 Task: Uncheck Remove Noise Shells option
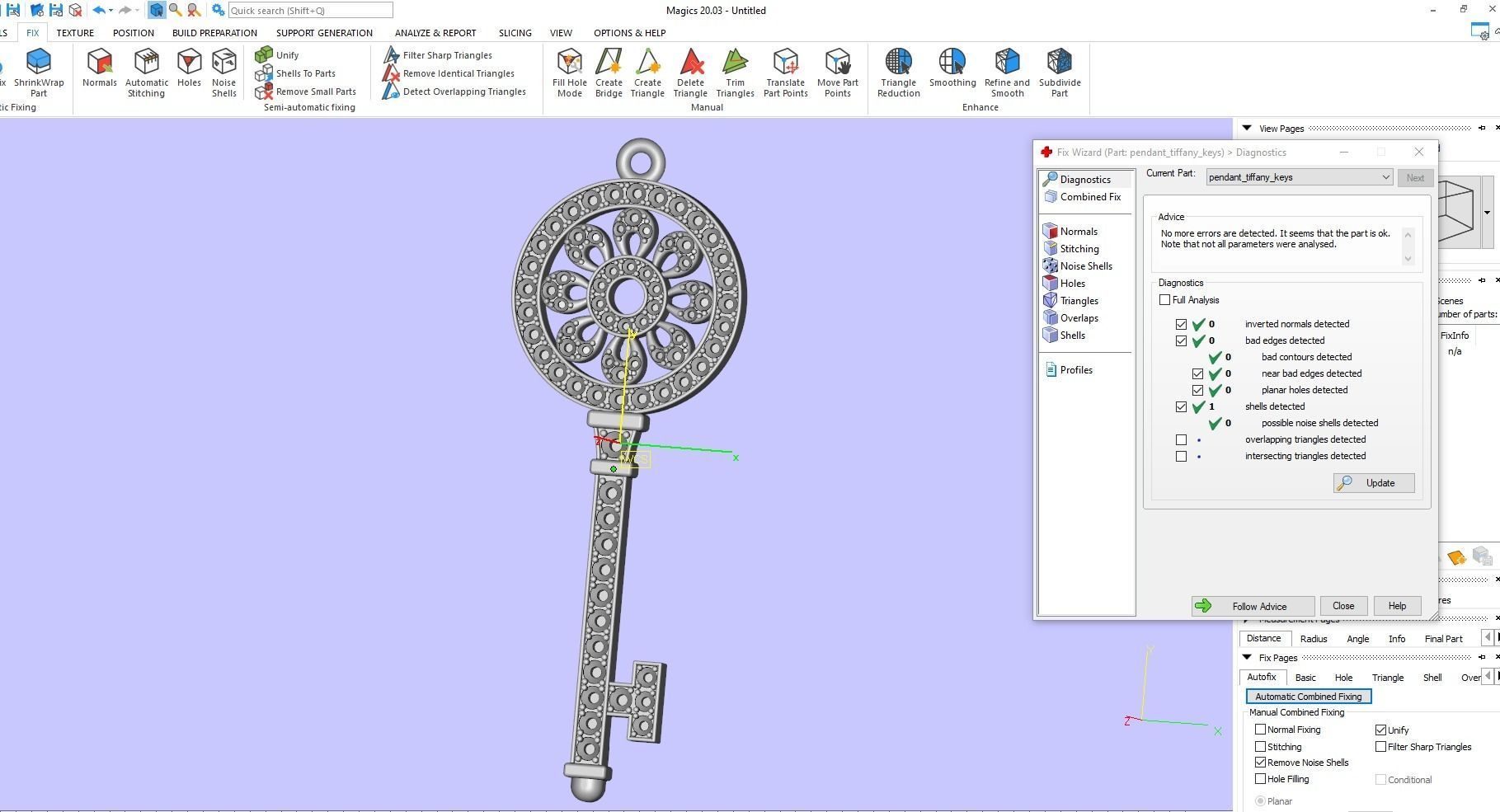[x=1260, y=763]
